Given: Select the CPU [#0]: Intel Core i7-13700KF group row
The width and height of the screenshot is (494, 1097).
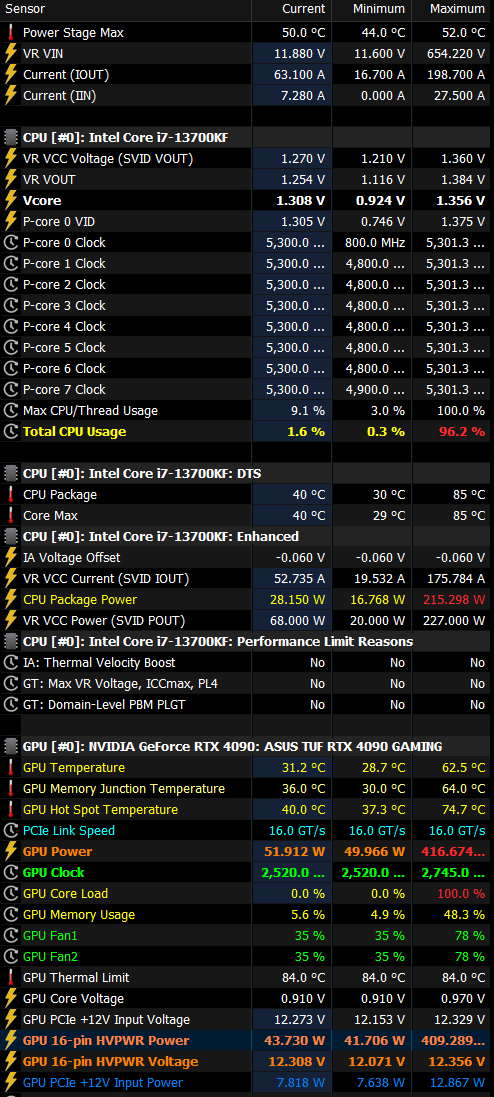Looking at the screenshot, I should coord(247,137).
